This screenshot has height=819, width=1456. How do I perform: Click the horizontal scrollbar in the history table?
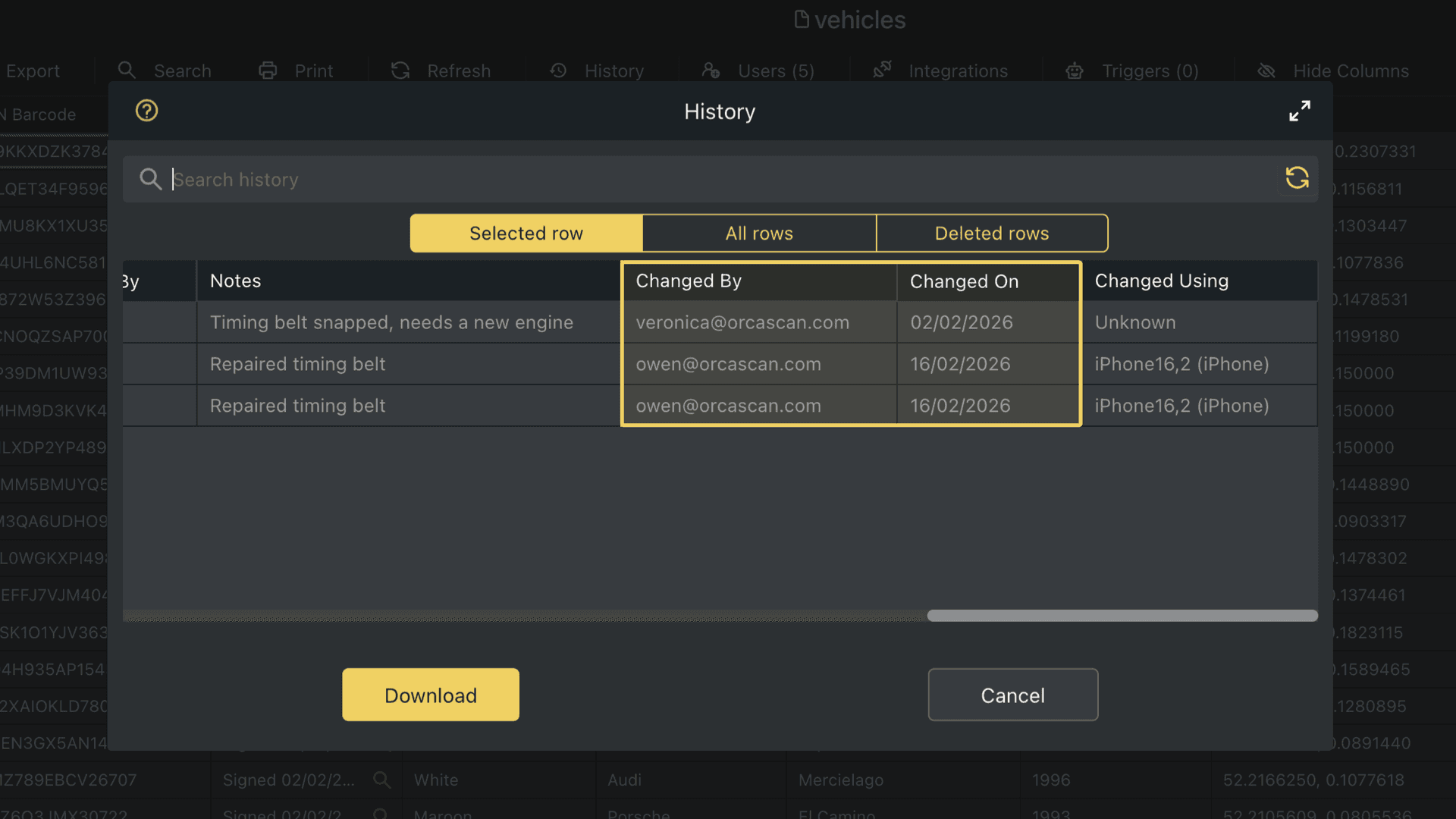(1122, 616)
